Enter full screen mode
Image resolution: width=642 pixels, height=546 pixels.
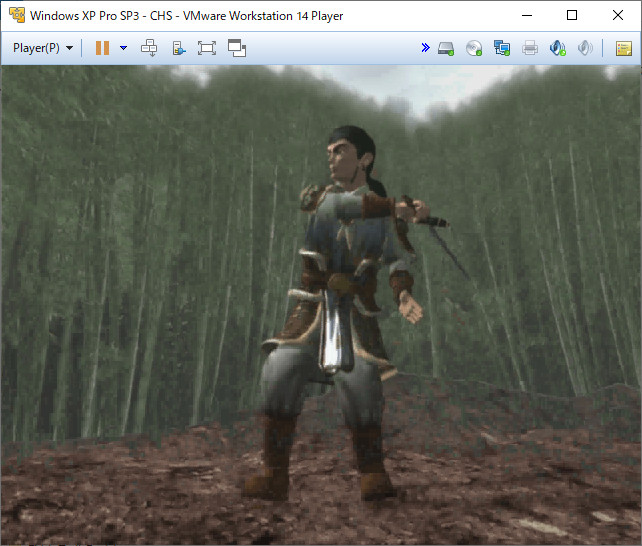click(x=207, y=48)
